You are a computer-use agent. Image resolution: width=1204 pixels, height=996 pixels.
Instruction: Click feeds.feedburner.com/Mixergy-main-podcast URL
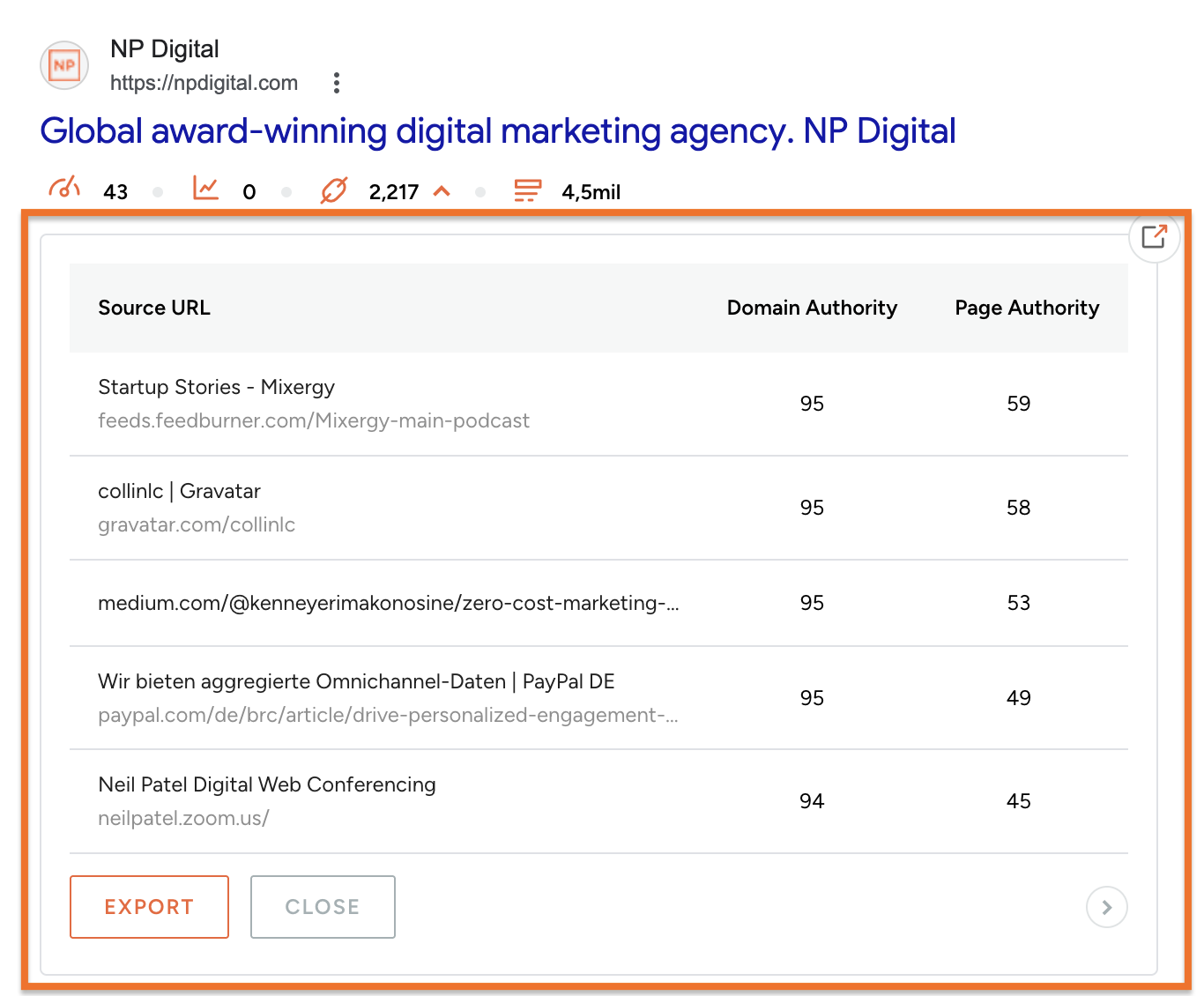click(314, 421)
